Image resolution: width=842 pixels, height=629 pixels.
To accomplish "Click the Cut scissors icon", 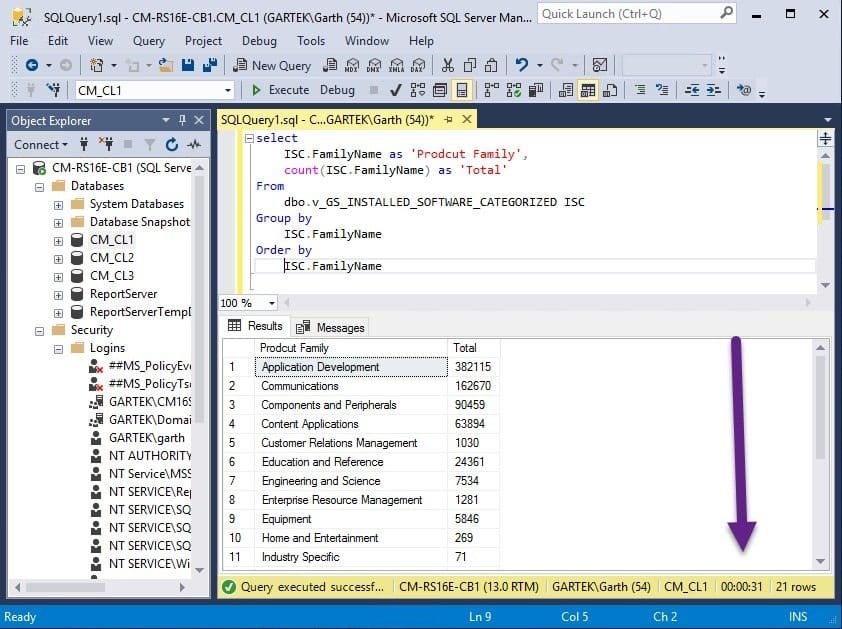I will click(x=447, y=66).
